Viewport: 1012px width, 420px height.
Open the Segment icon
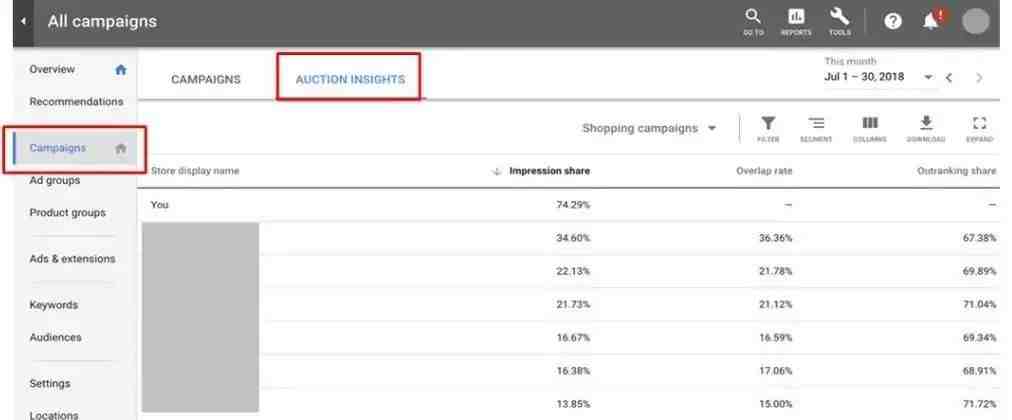click(x=816, y=129)
